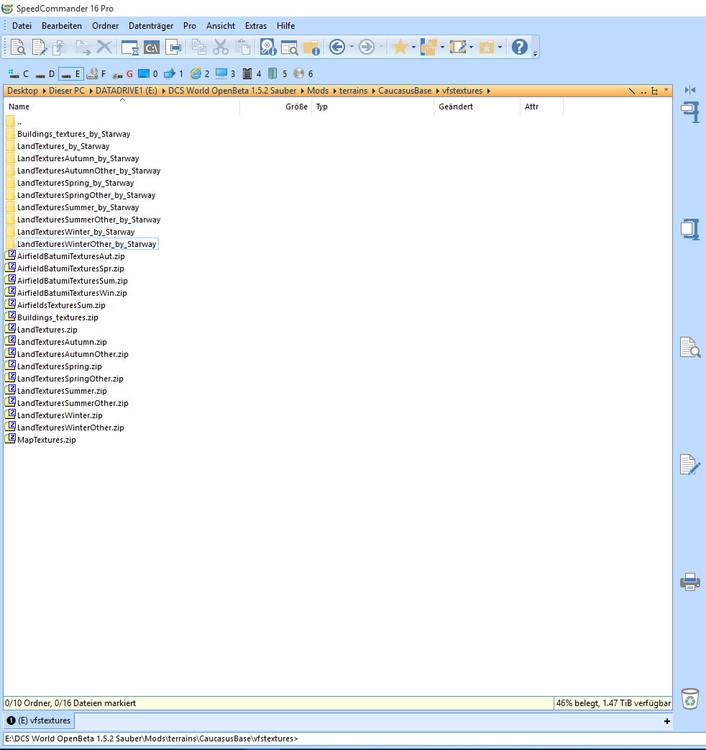Click the copy documents toolbar icon

click(199, 47)
